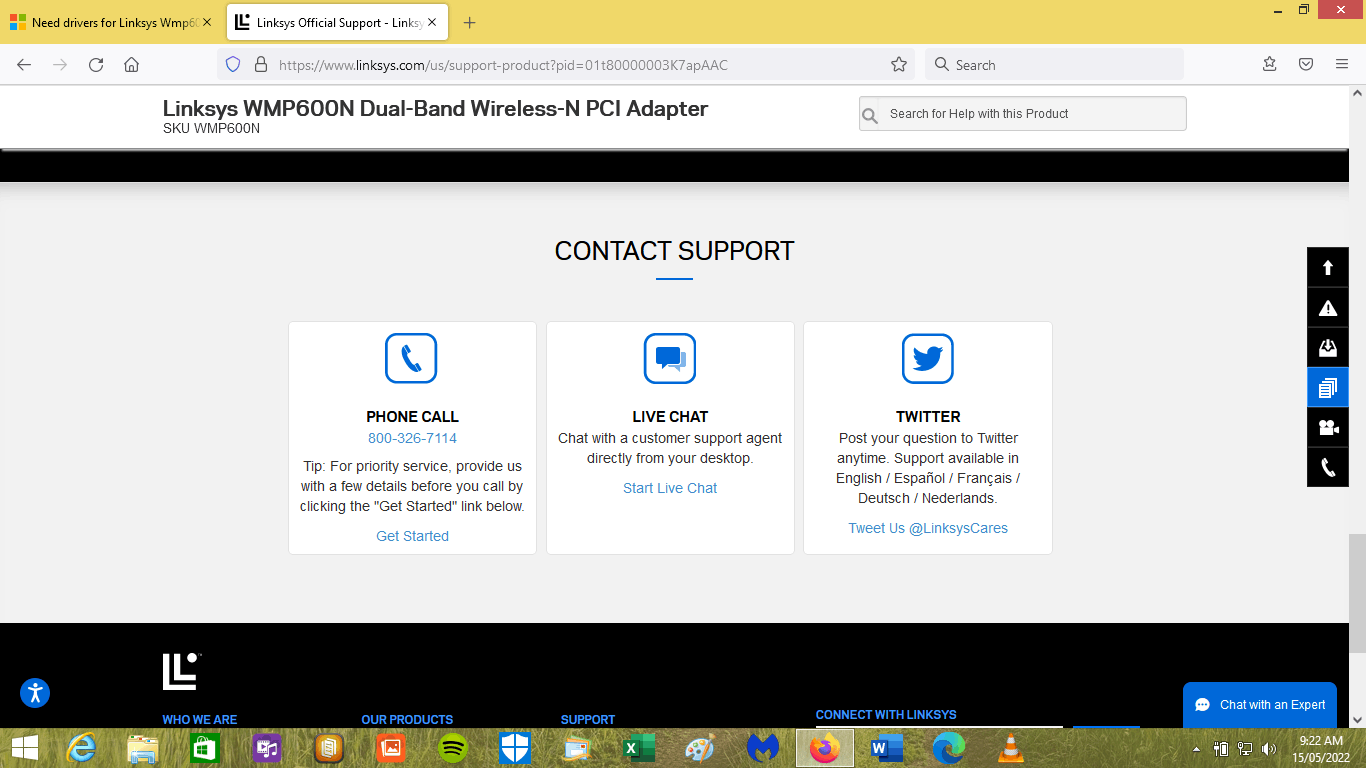Reload the page with the refresh icon

point(96,65)
